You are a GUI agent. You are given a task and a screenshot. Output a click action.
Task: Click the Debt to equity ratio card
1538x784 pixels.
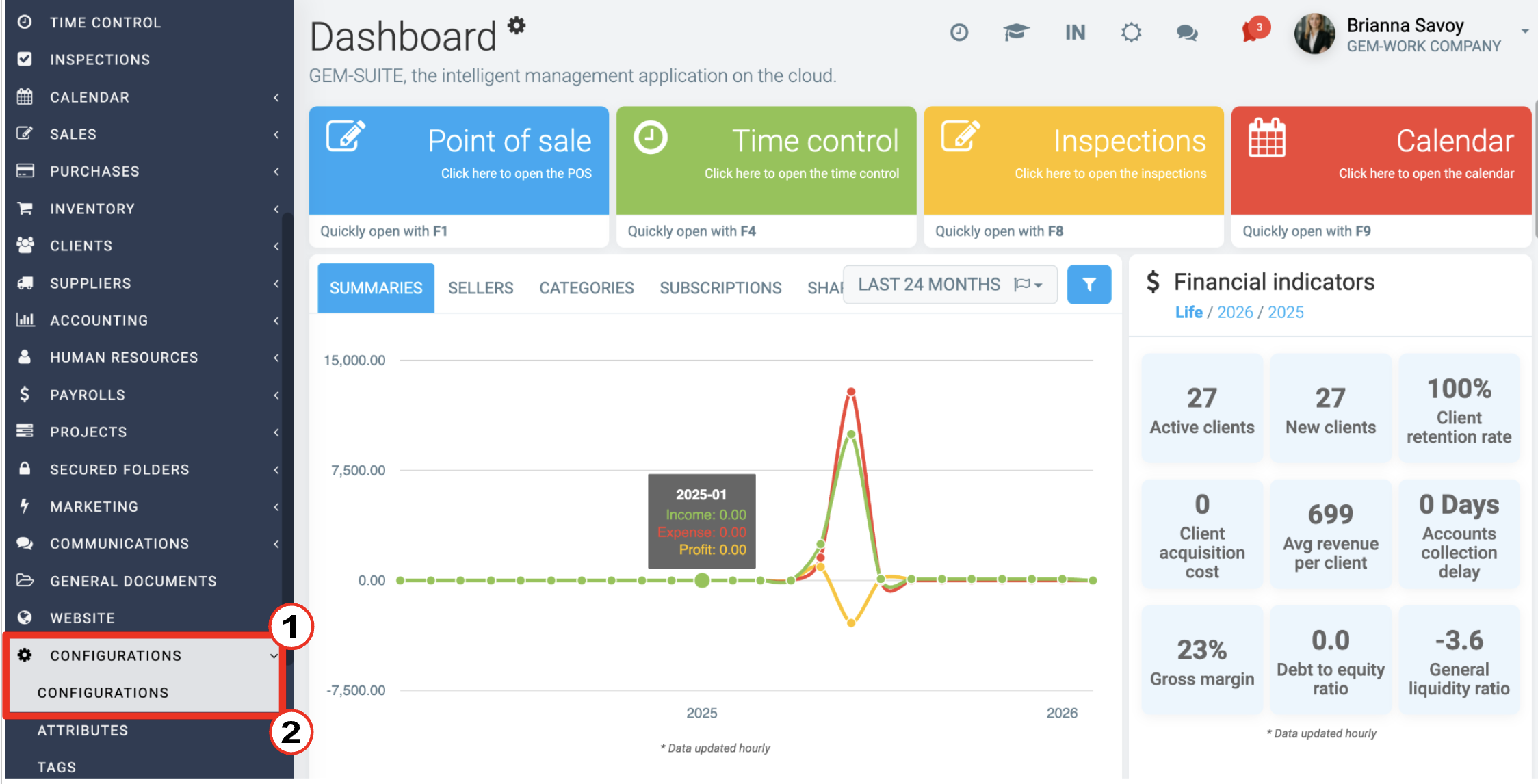point(1331,660)
